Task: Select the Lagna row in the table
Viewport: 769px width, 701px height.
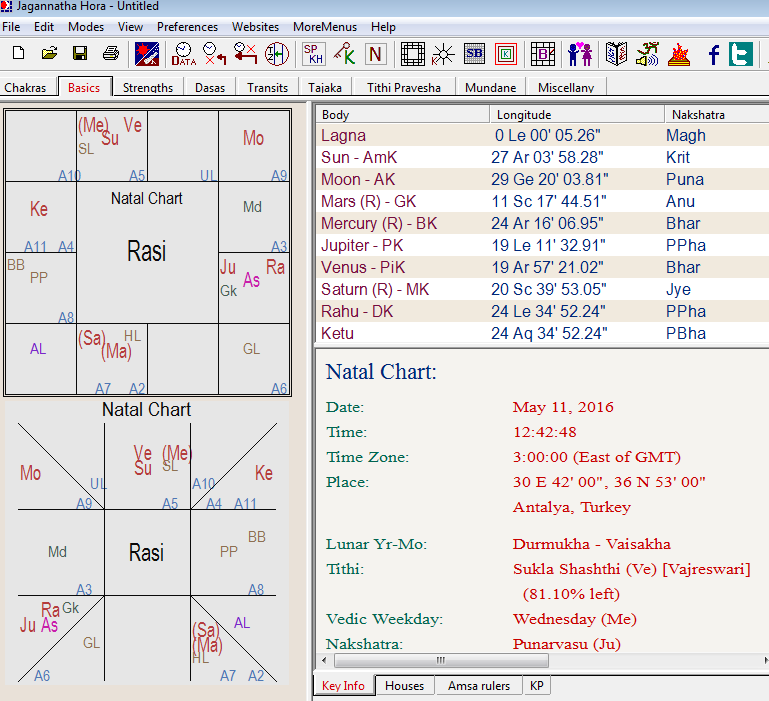Action: (542, 135)
